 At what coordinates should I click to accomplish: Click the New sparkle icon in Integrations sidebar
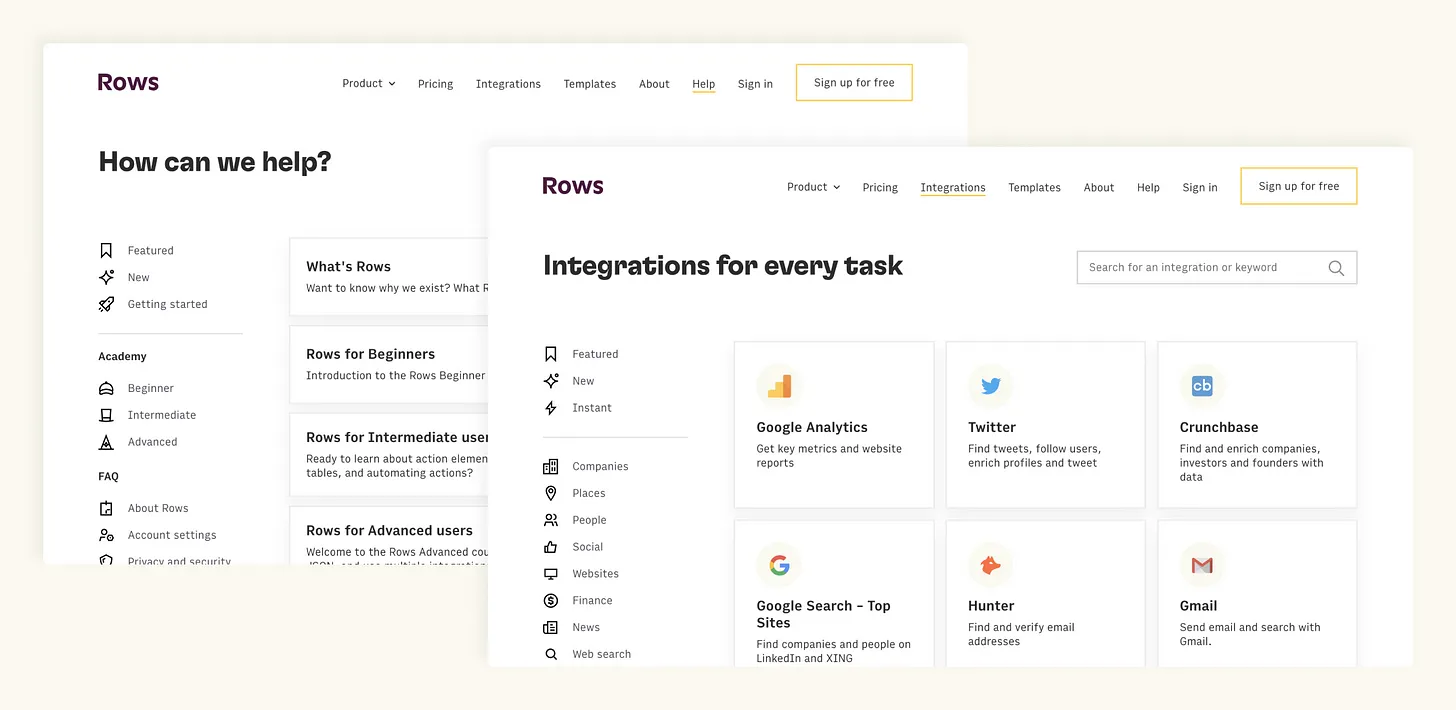tap(551, 381)
